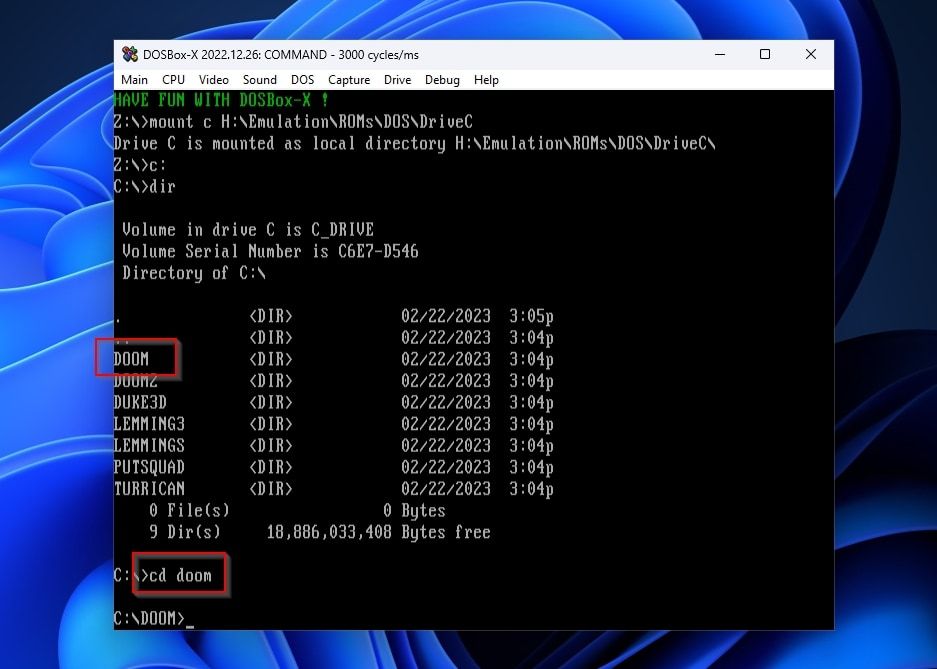Viewport: 937px width, 669px height.
Task: Click '18,886,033,408 Bytes free' text
Action: pos(378,532)
